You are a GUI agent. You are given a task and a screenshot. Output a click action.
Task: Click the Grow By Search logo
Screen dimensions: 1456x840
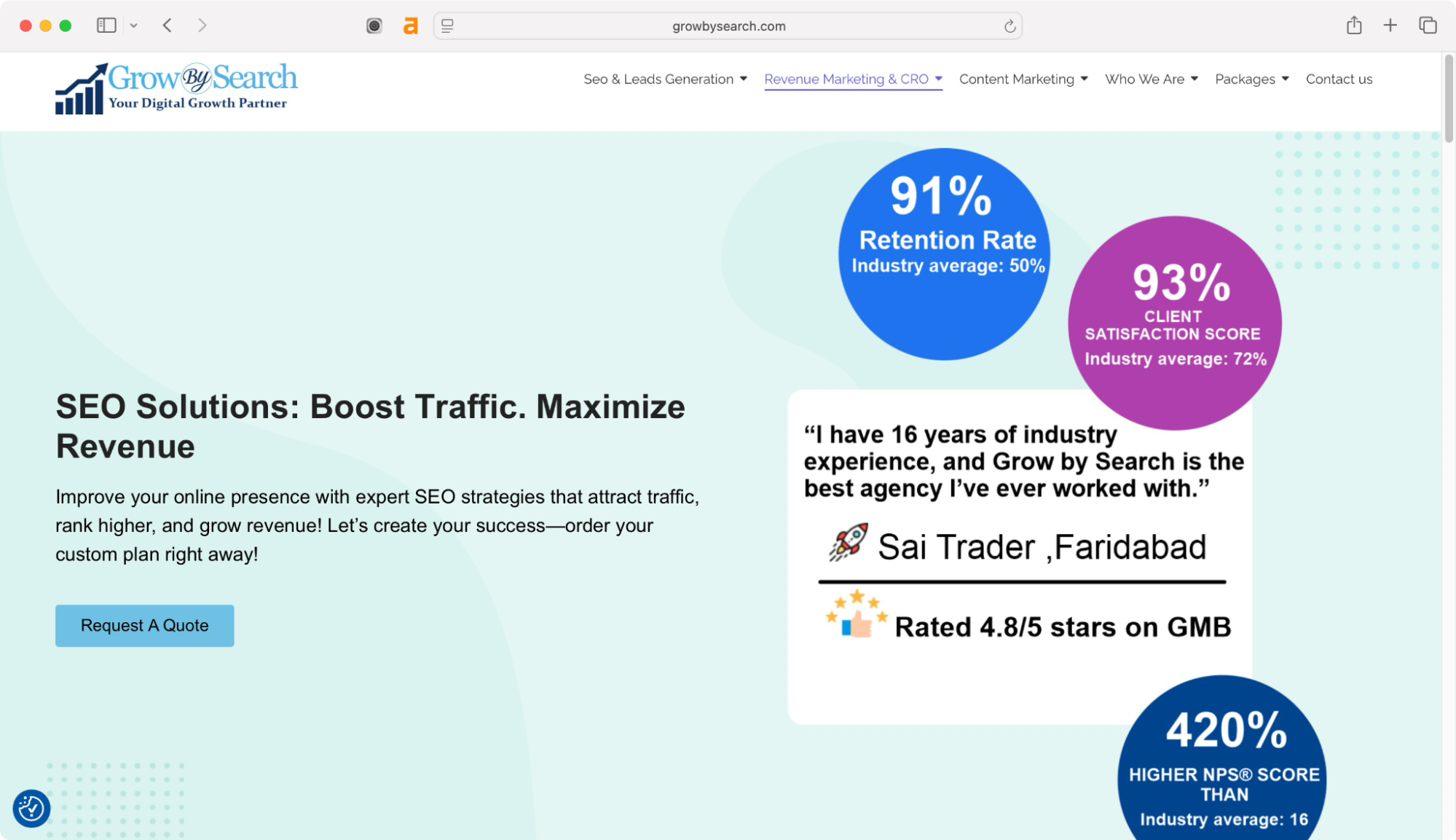click(177, 87)
